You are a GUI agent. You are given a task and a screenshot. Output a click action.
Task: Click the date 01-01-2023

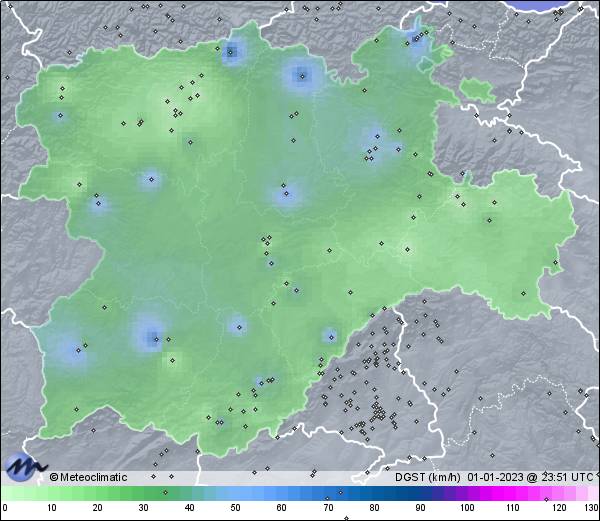click(495, 477)
